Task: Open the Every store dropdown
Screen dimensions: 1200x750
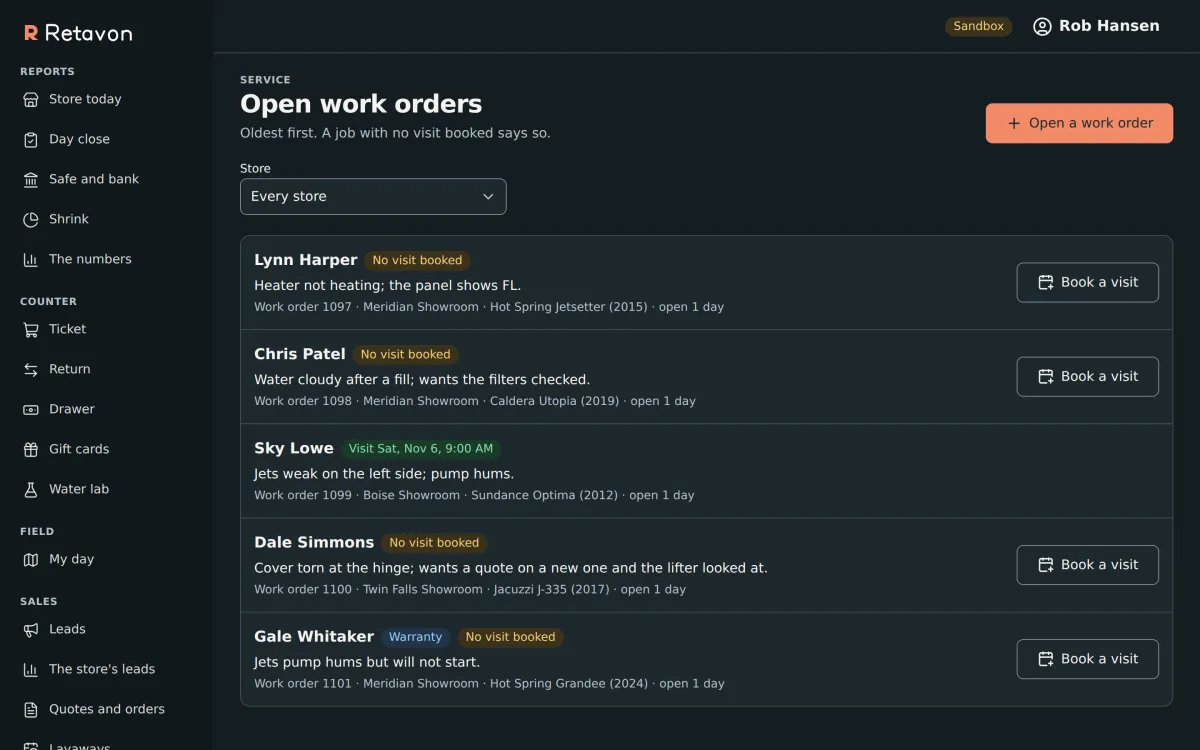Action: point(373,196)
